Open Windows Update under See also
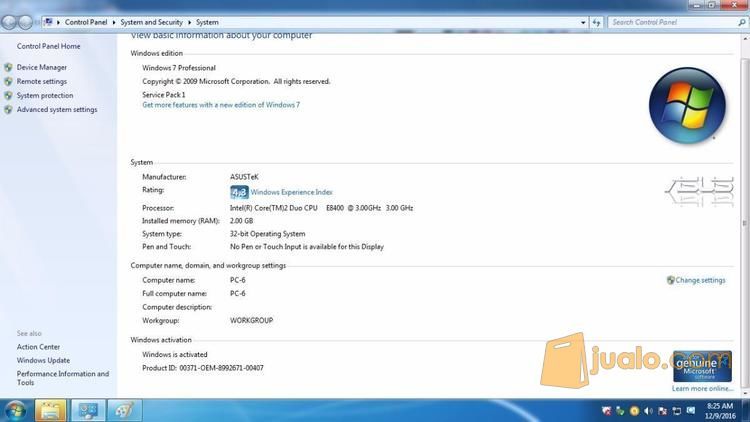The width and height of the screenshot is (750, 422). pyautogui.click(x=43, y=360)
